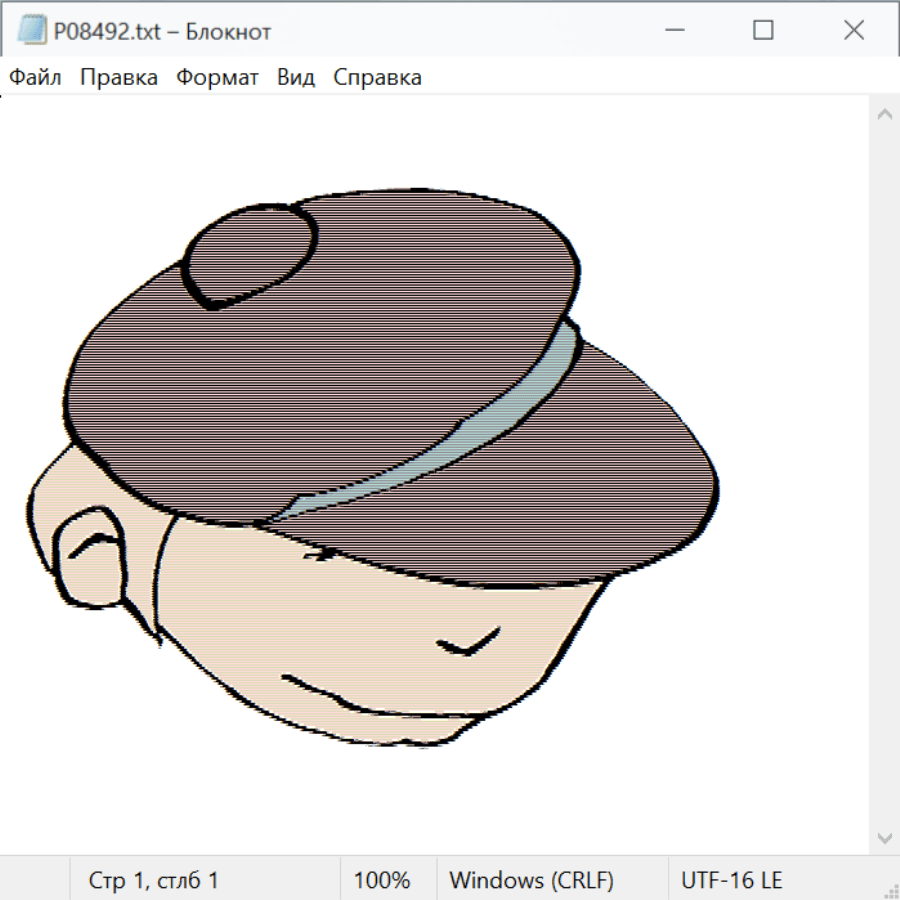Maximize the Блокнот window
Viewport: 900px width, 900px height.
[x=763, y=31]
